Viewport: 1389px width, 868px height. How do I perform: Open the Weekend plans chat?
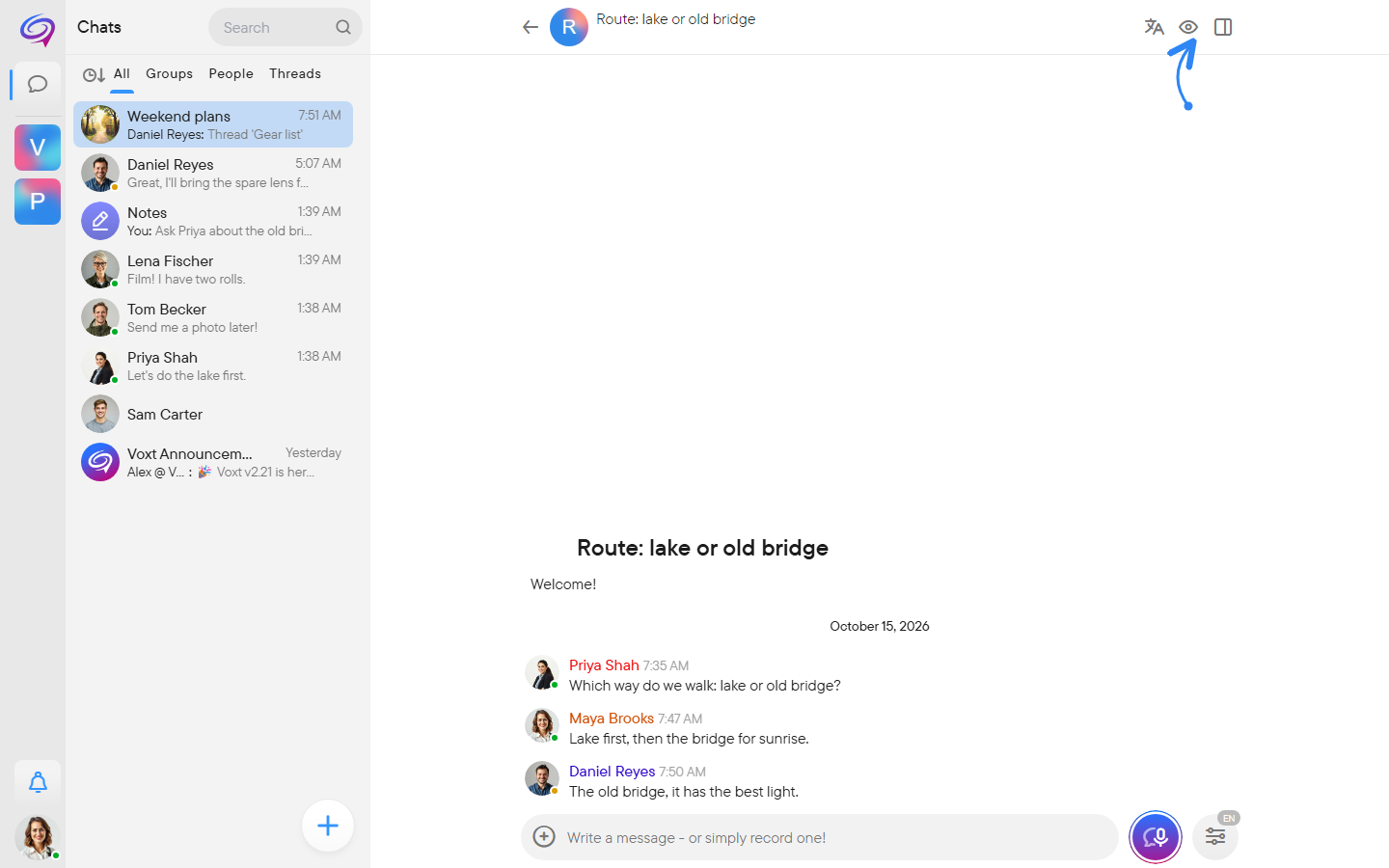[x=213, y=124]
